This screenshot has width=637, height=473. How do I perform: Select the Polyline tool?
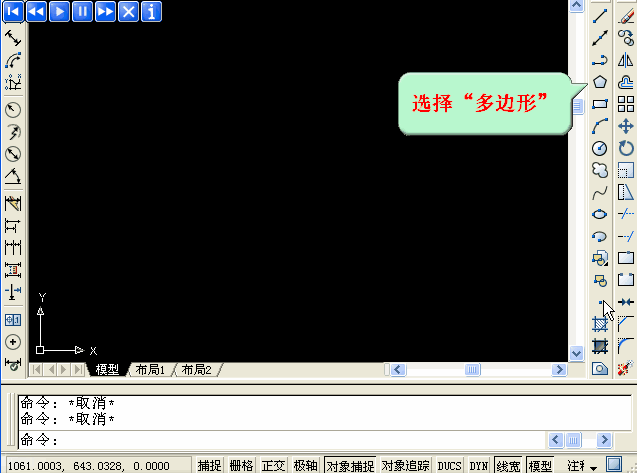tap(600, 60)
